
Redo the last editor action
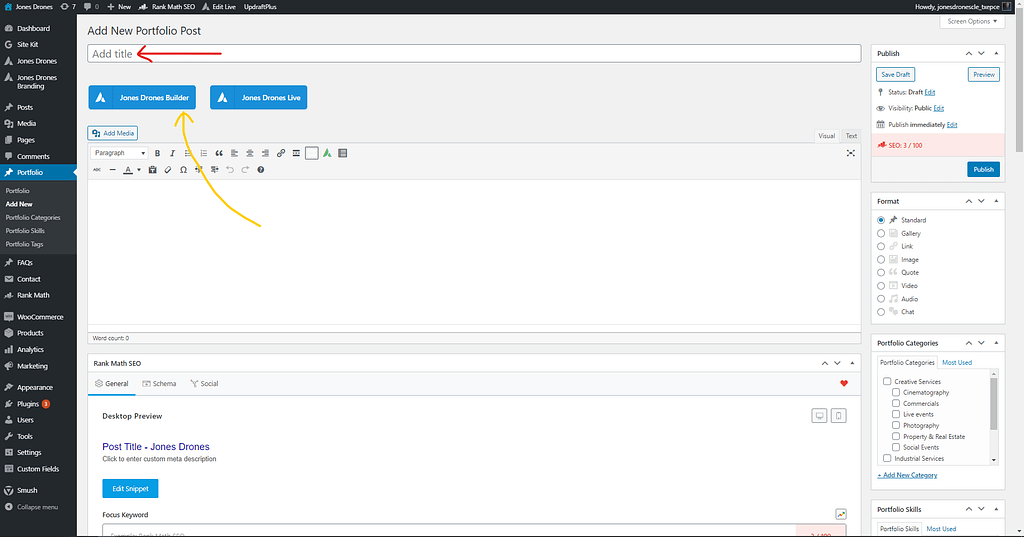245,170
